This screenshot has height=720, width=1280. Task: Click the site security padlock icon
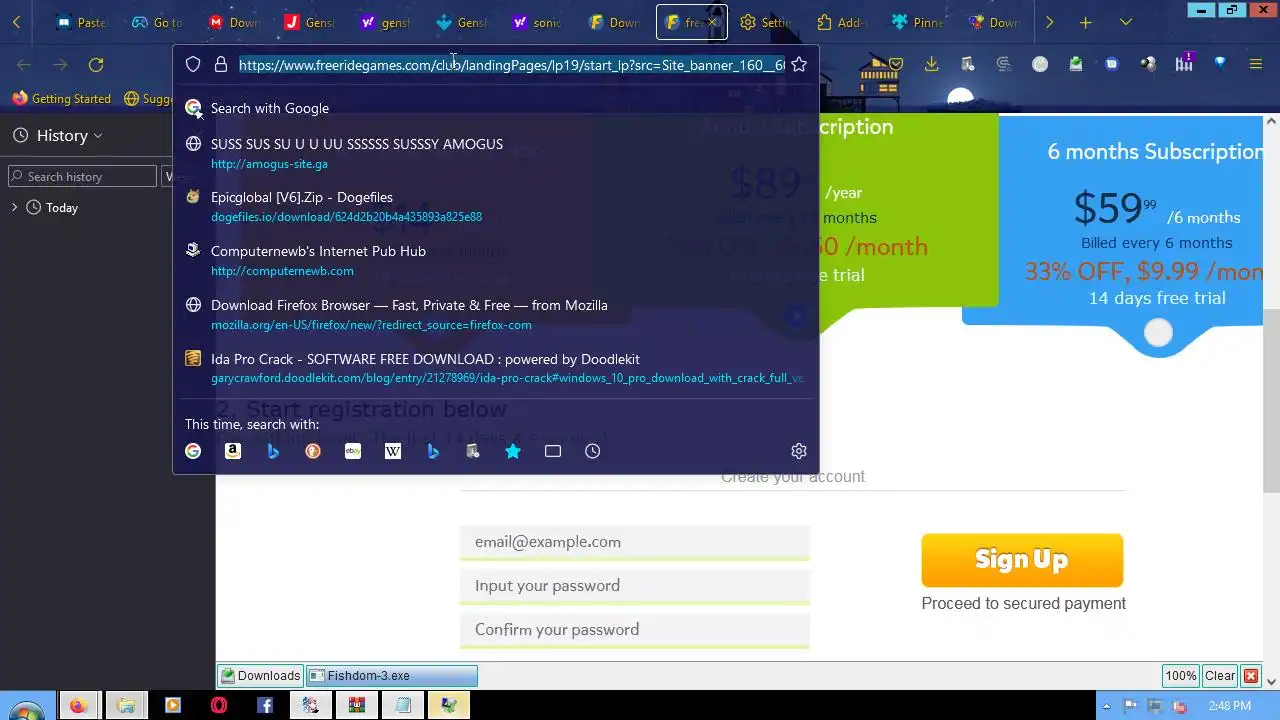[x=221, y=64]
